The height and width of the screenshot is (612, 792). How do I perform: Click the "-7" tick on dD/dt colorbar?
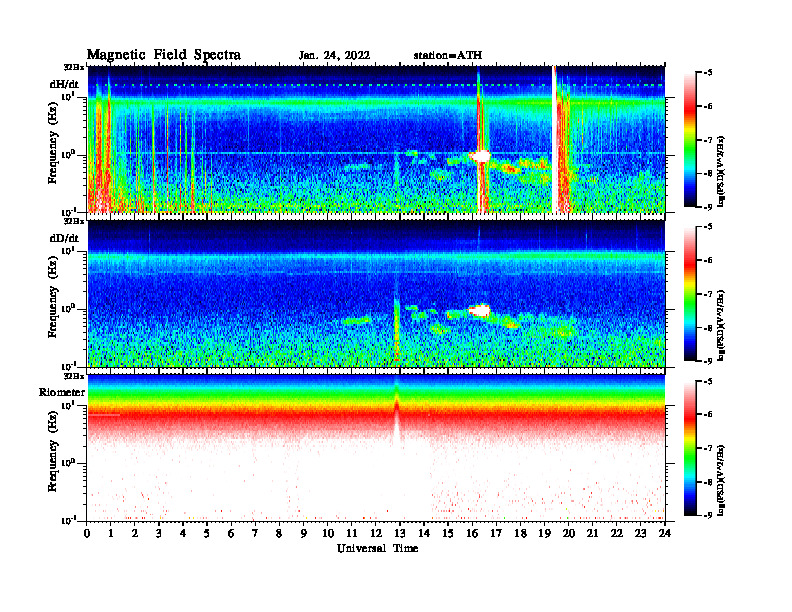point(708,294)
